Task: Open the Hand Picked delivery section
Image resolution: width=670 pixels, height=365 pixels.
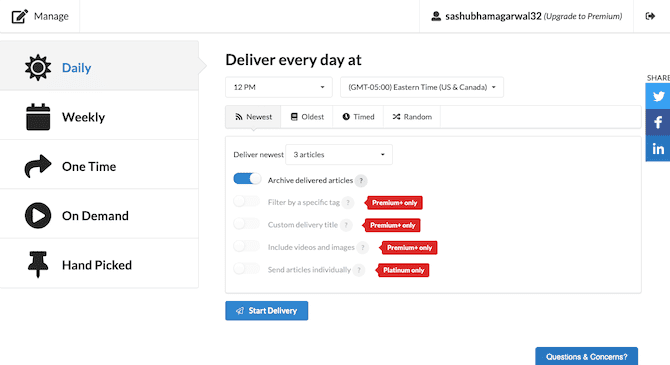Action: coord(99,263)
